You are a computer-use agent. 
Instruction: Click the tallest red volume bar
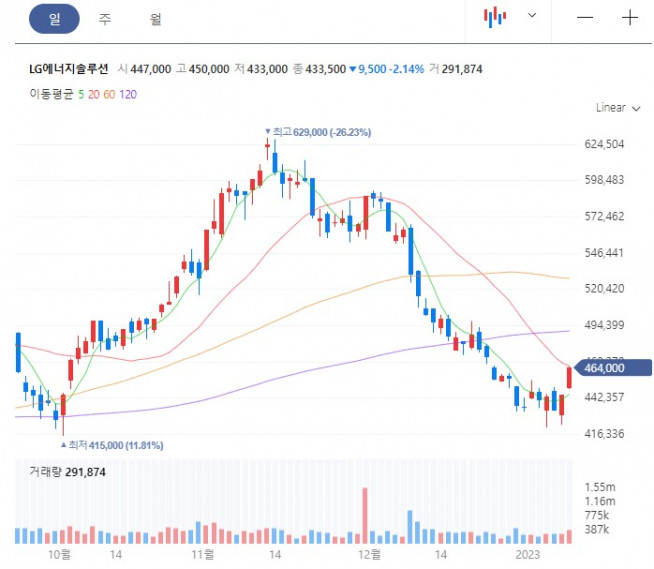point(365,515)
